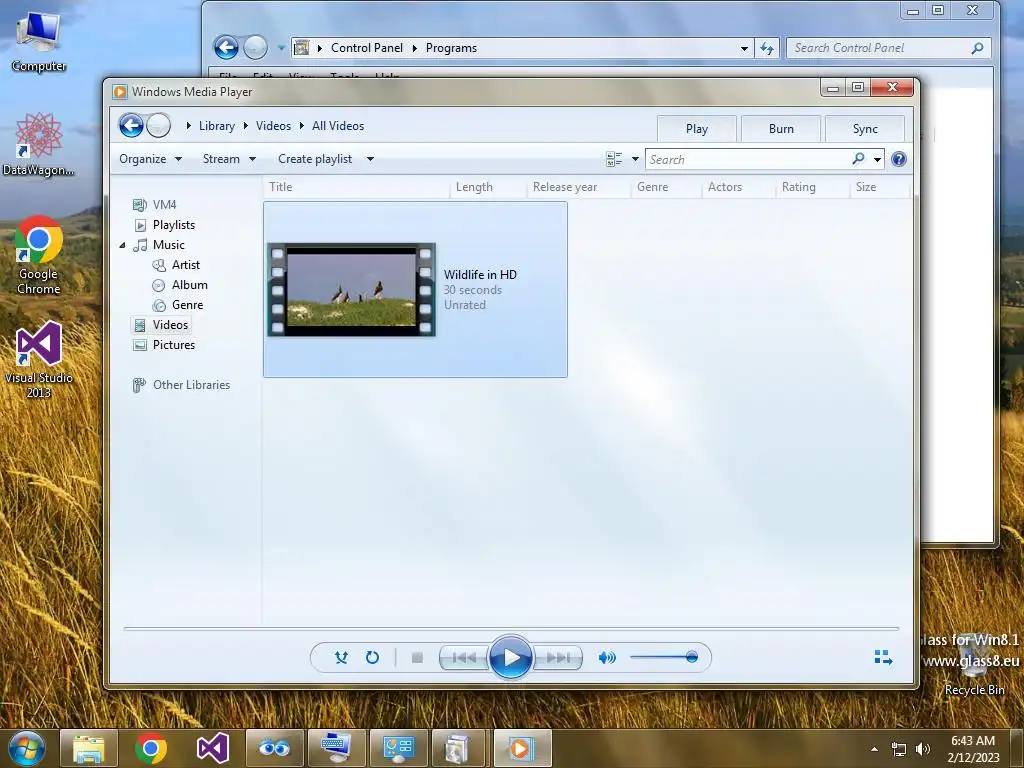The width and height of the screenshot is (1024, 768).
Task: Click Programs in Control Panel address bar
Action: click(x=451, y=48)
